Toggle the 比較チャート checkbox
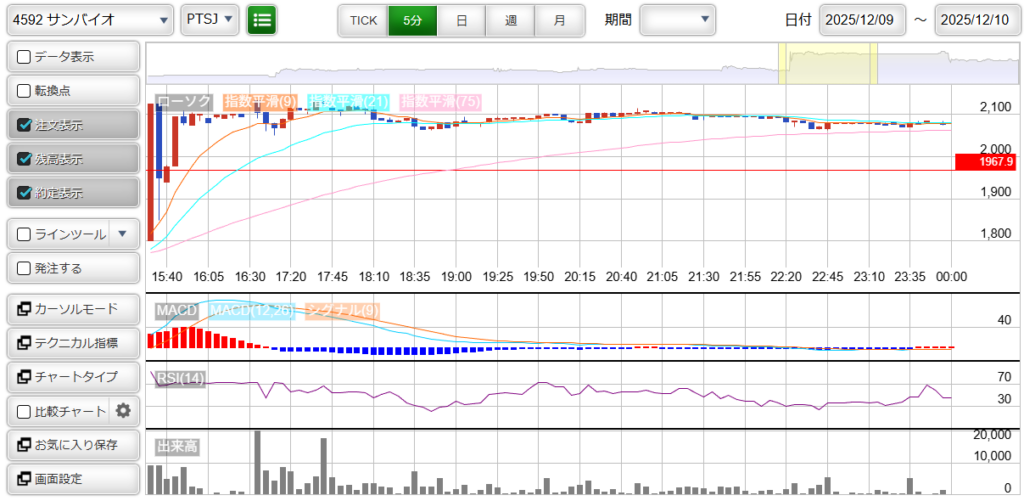The height and width of the screenshot is (501, 1024). click(25, 411)
